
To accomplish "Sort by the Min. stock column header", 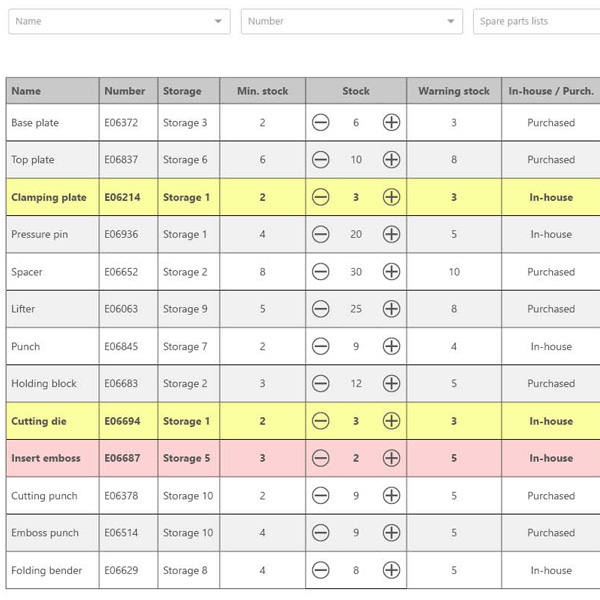I will 262,91.
